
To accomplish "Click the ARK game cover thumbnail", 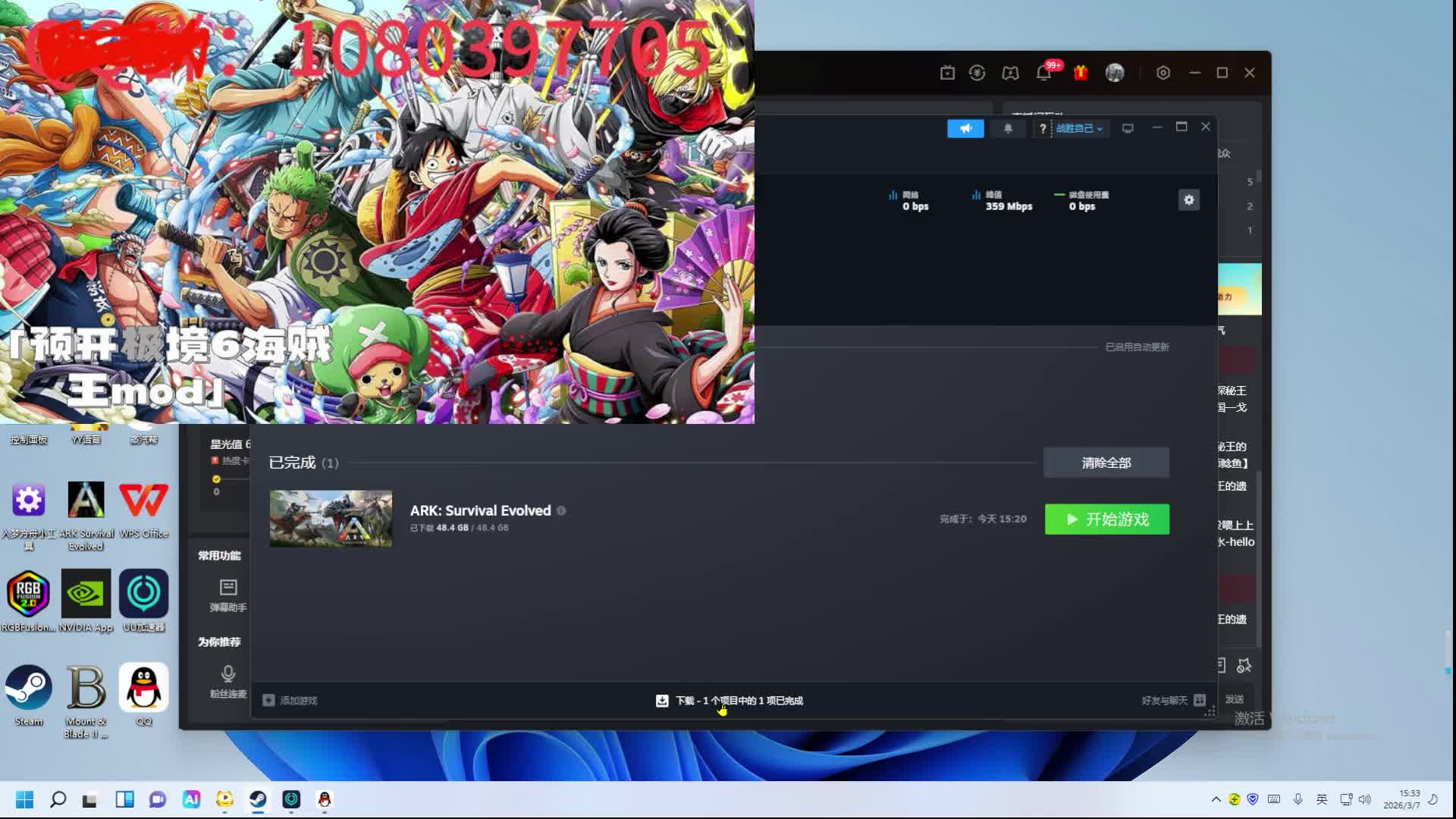I will point(331,519).
